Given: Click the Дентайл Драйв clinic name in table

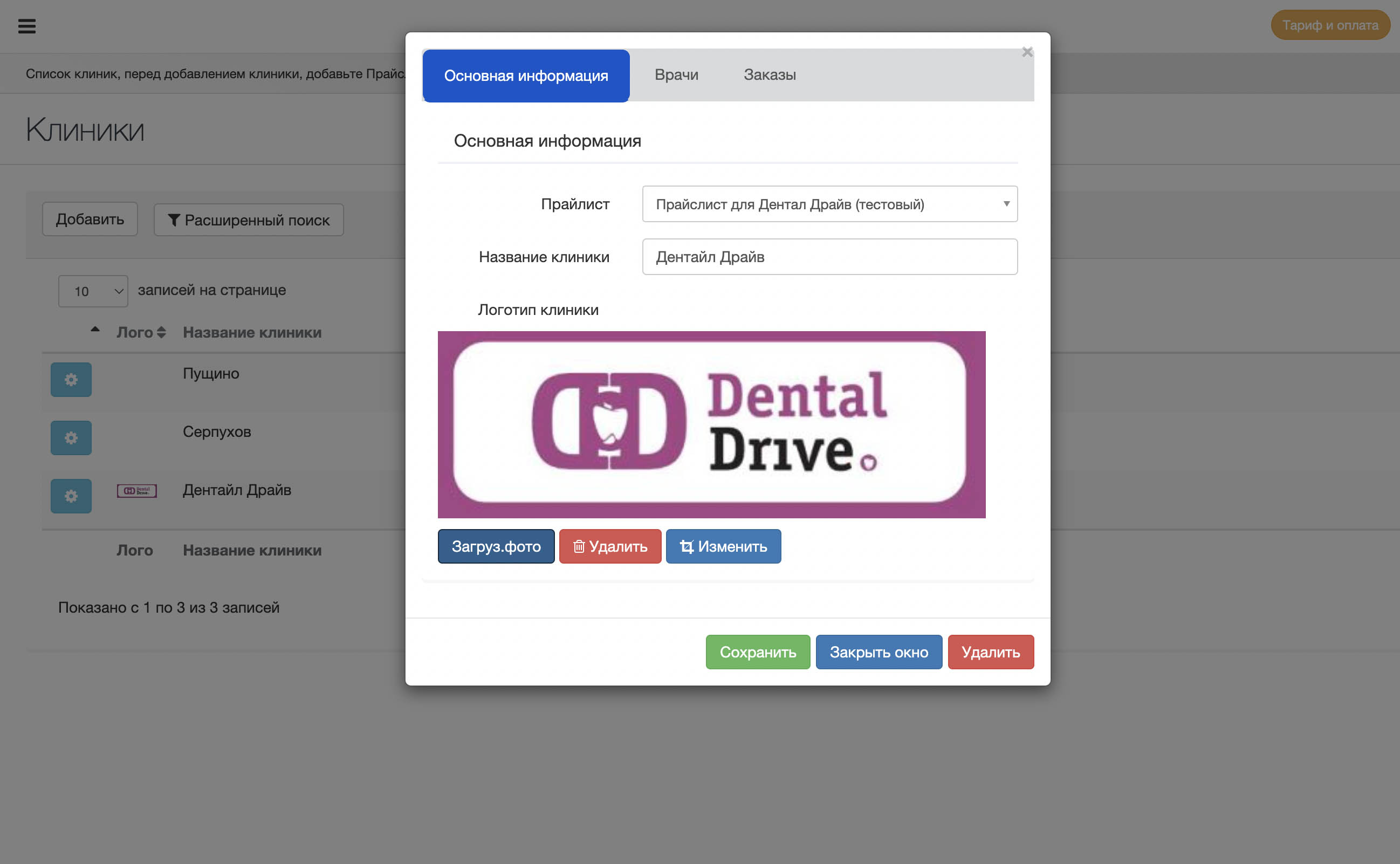Looking at the screenshot, I should [237, 490].
